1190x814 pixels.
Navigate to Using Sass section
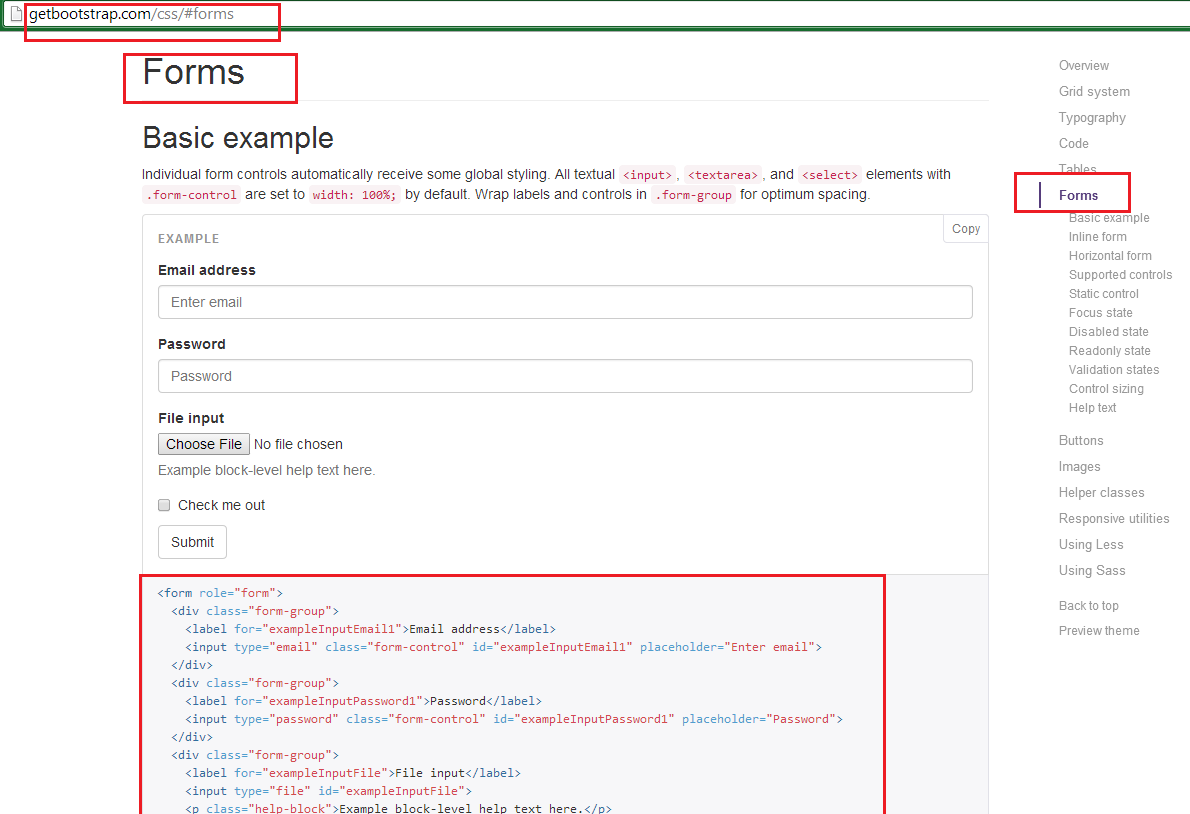pyautogui.click(x=1092, y=571)
